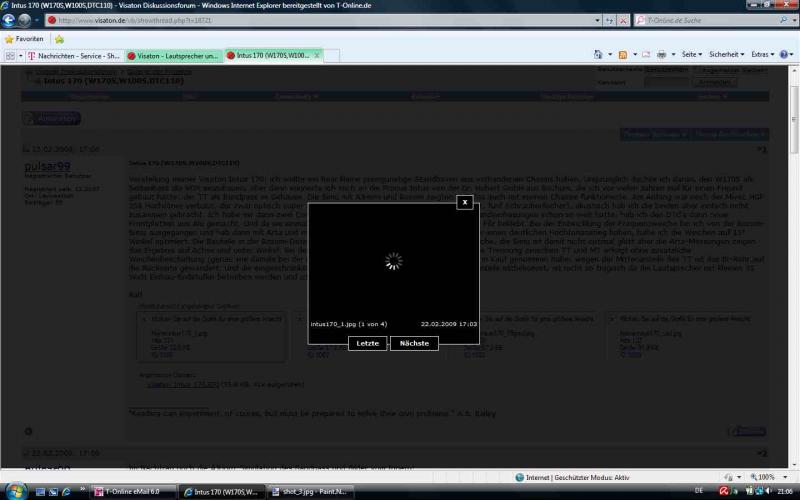Screen dimensions: 800x500
Task: Click the visaton.de address bar
Action: click(x=319, y=20)
